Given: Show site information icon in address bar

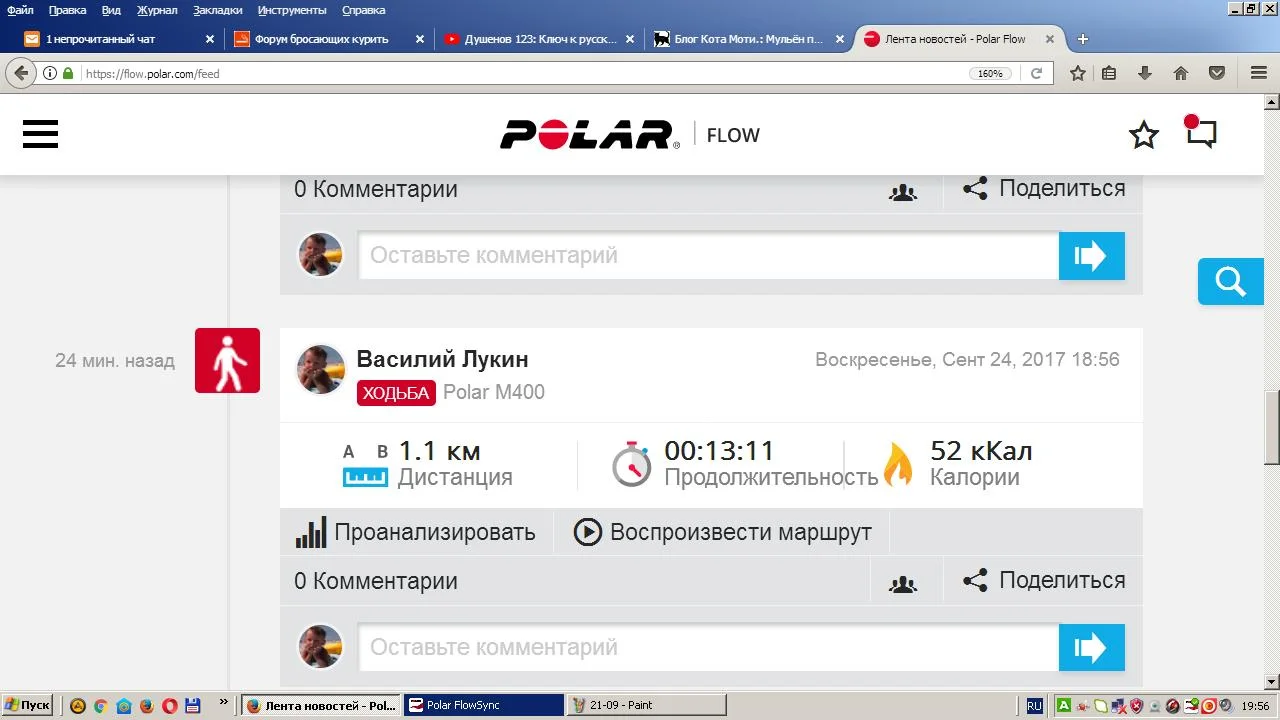Looking at the screenshot, I should 50,73.
